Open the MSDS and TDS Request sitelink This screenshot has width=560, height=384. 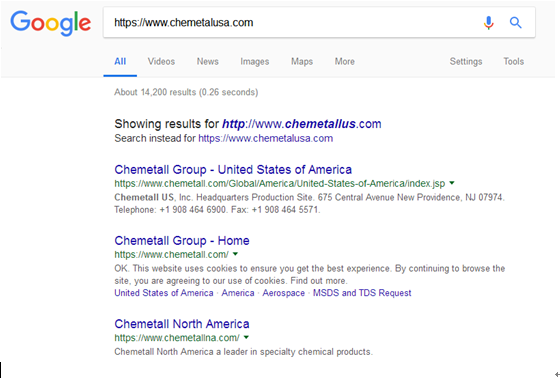(362, 293)
